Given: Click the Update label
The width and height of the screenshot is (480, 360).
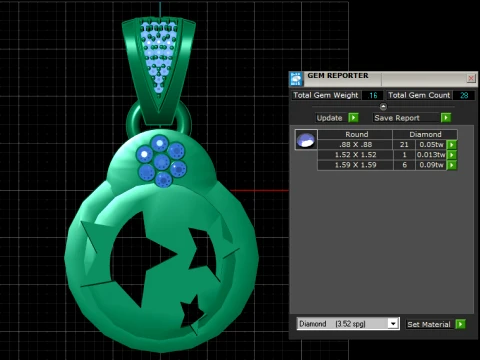Looking at the screenshot, I should 329,118.
